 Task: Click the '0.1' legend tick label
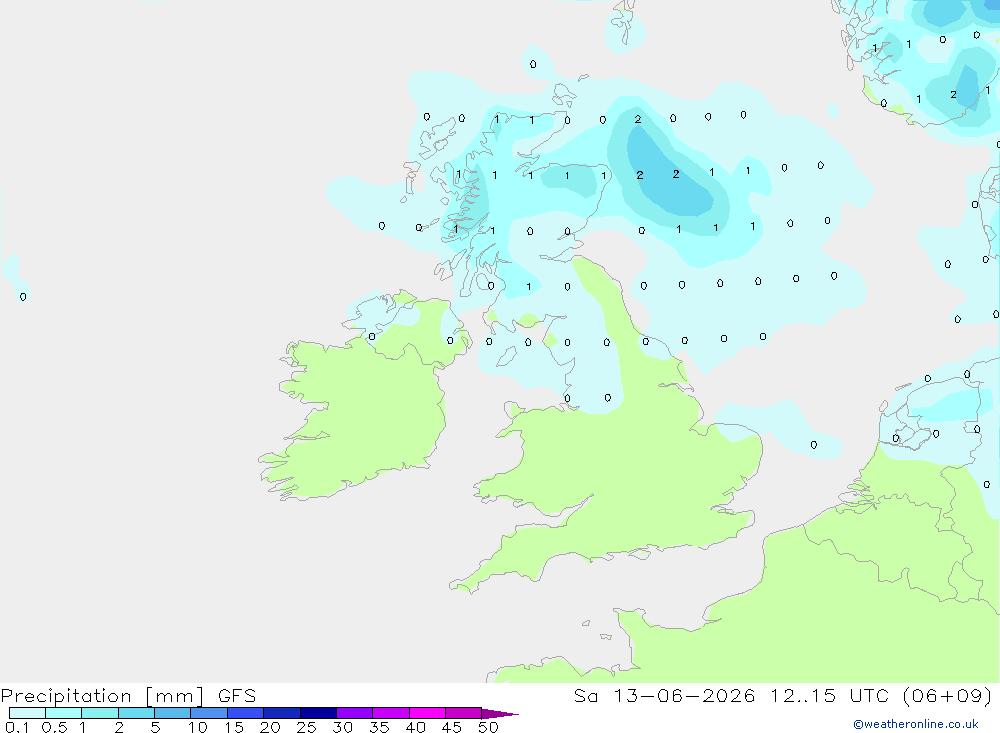click(x=17, y=727)
